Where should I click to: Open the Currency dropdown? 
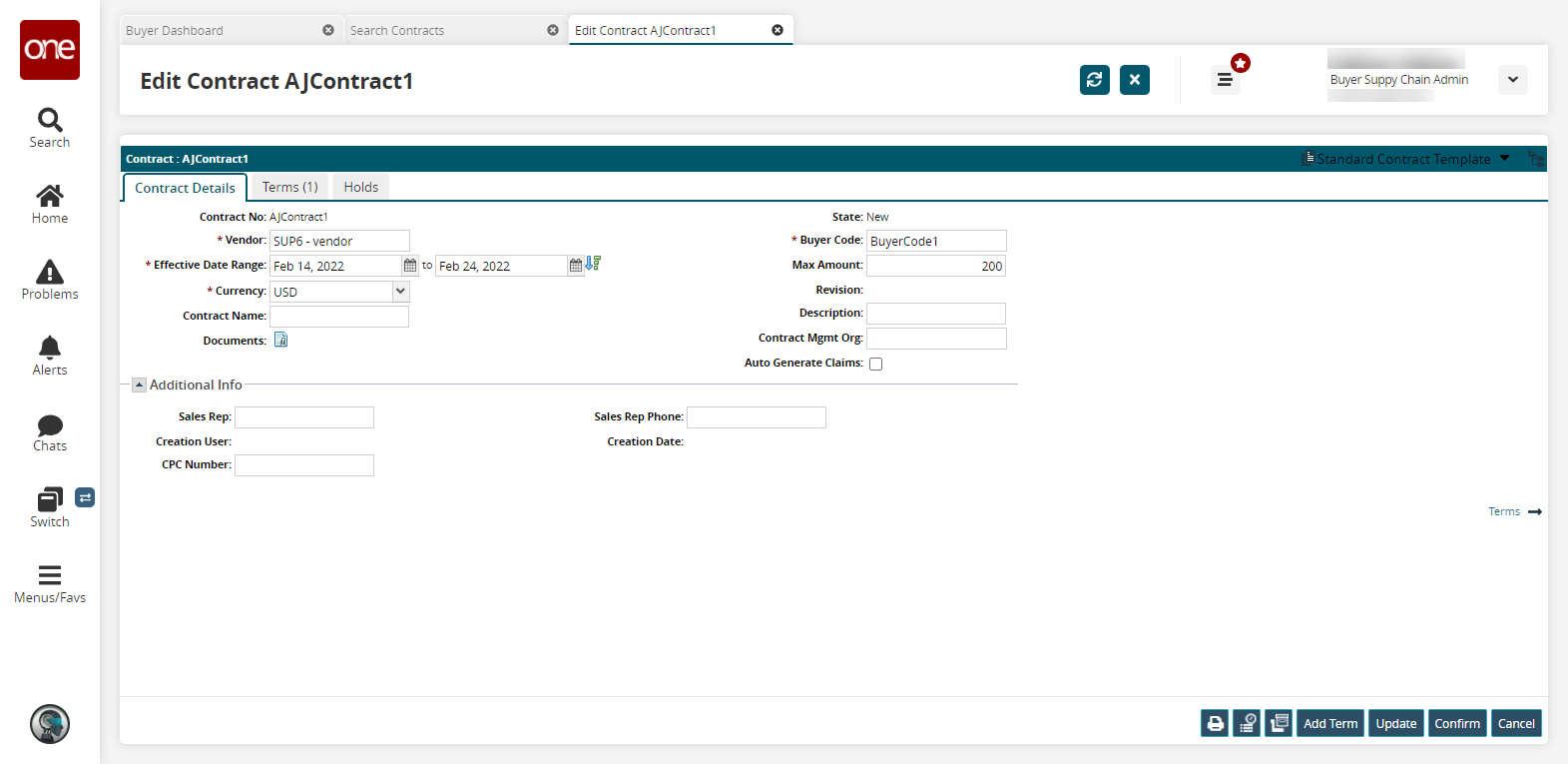pos(400,292)
